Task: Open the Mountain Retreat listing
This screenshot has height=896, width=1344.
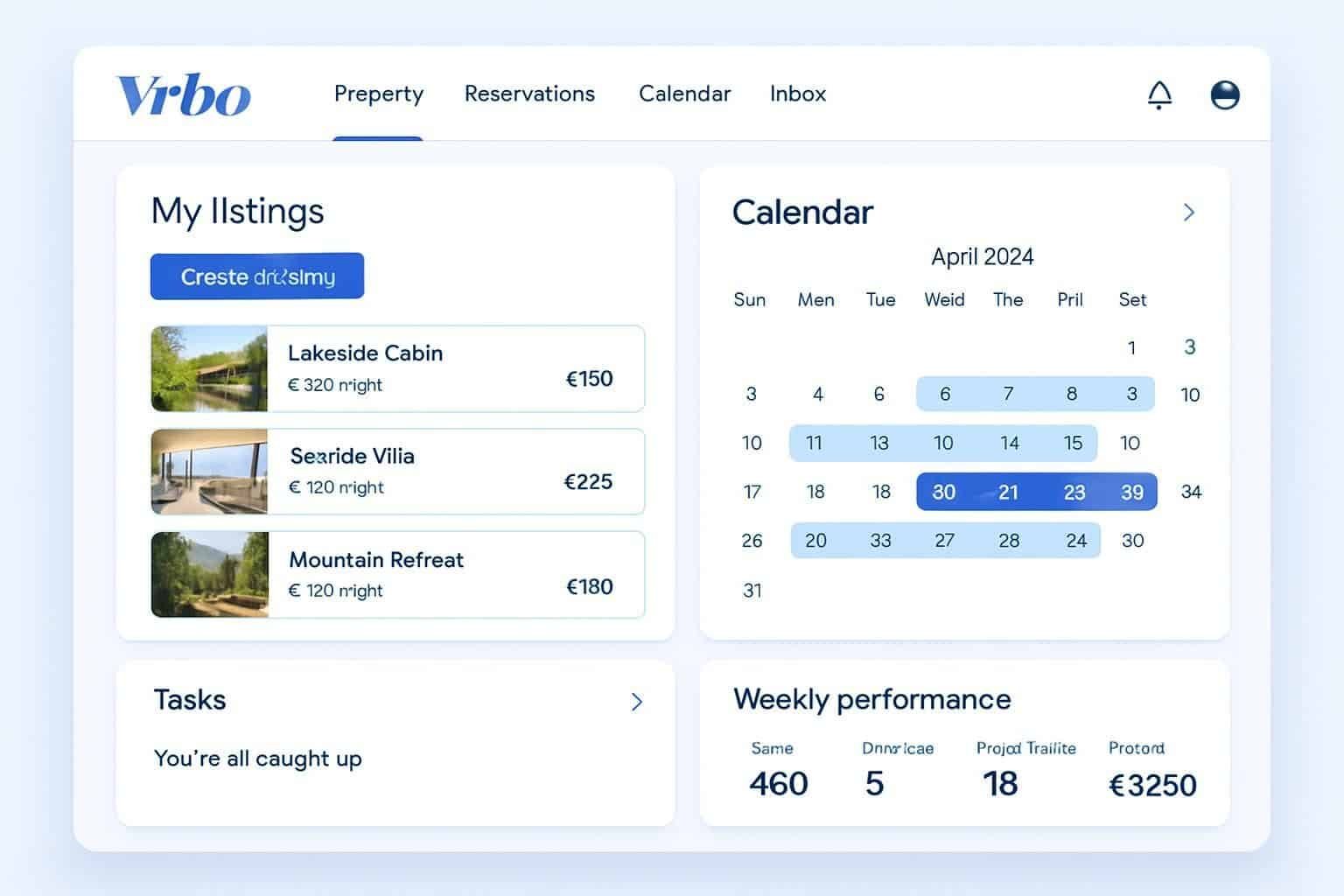Action: (x=398, y=574)
